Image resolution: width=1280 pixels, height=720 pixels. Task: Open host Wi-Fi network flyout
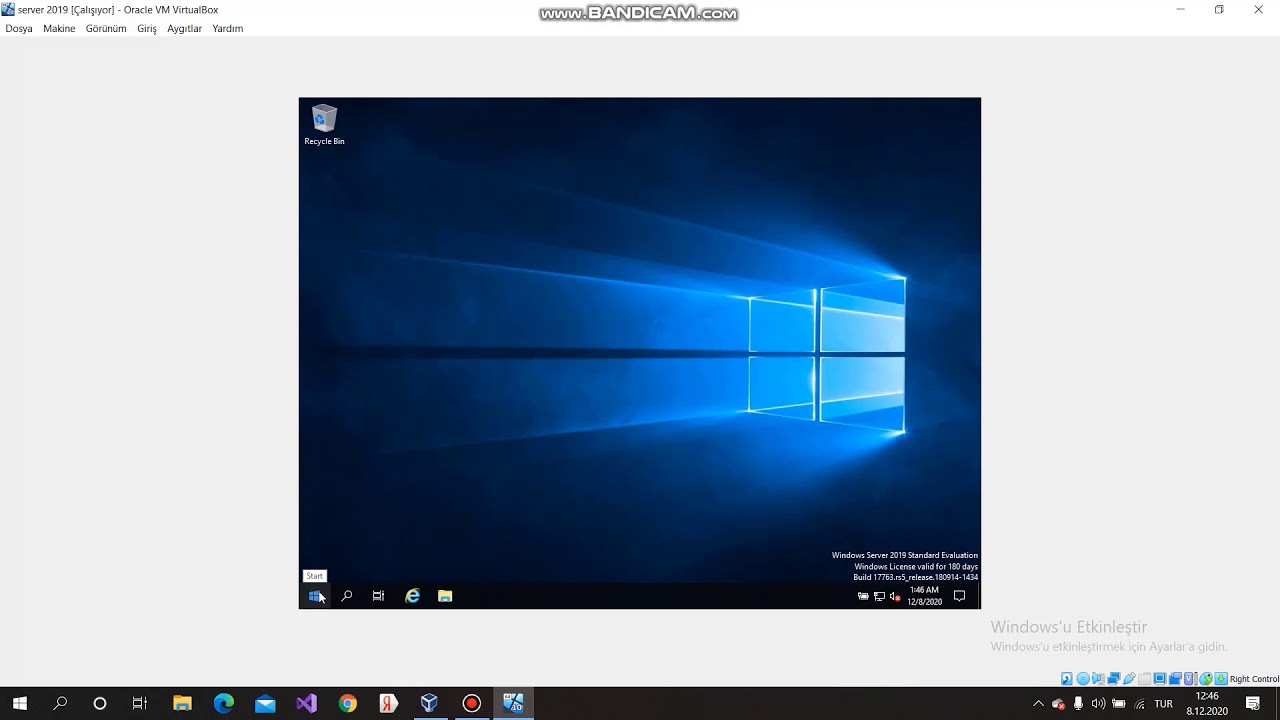[x=1140, y=704]
